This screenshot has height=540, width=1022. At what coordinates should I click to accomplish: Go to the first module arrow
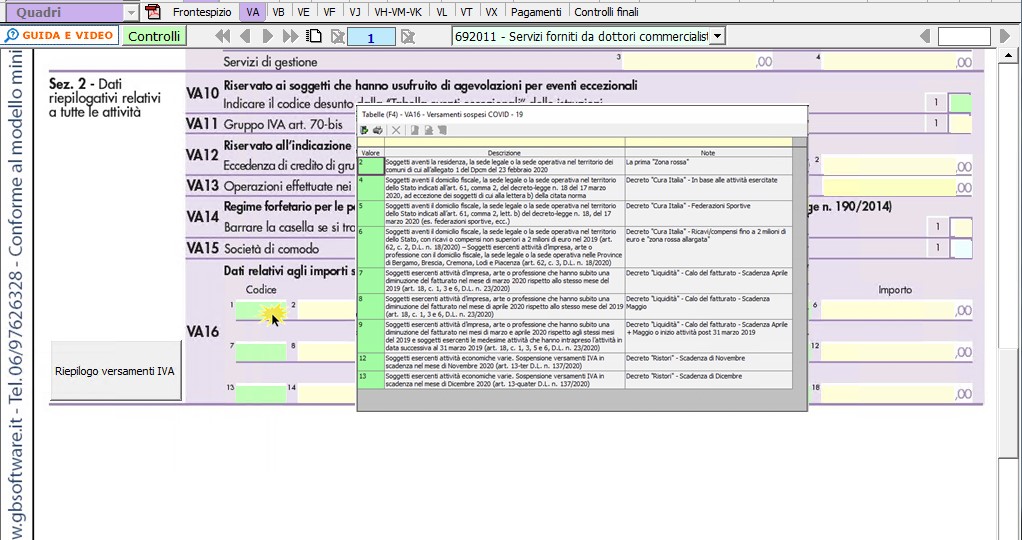click(222, 37)
